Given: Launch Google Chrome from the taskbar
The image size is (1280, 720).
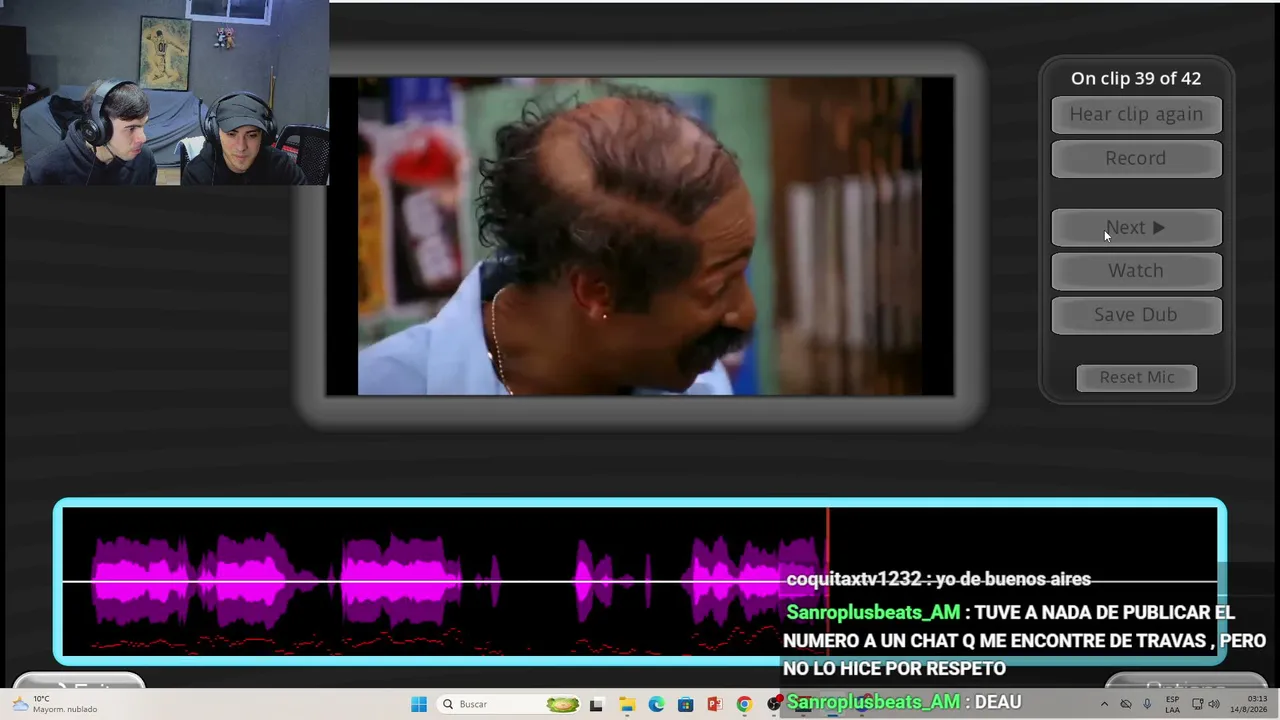Looking at the screenshot, I should [744, 704].
